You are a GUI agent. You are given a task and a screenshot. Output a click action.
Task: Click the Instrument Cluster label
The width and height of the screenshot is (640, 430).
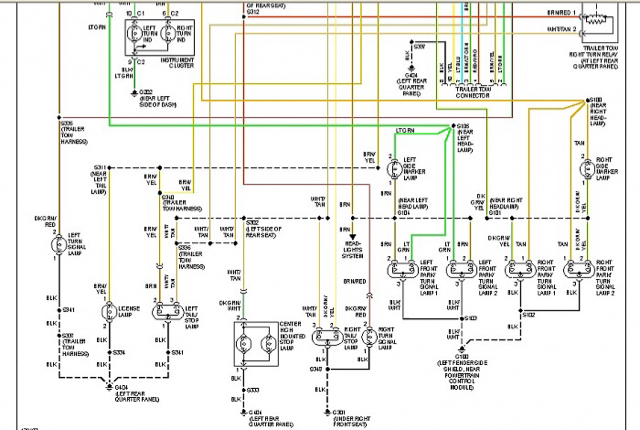[177, 63]
